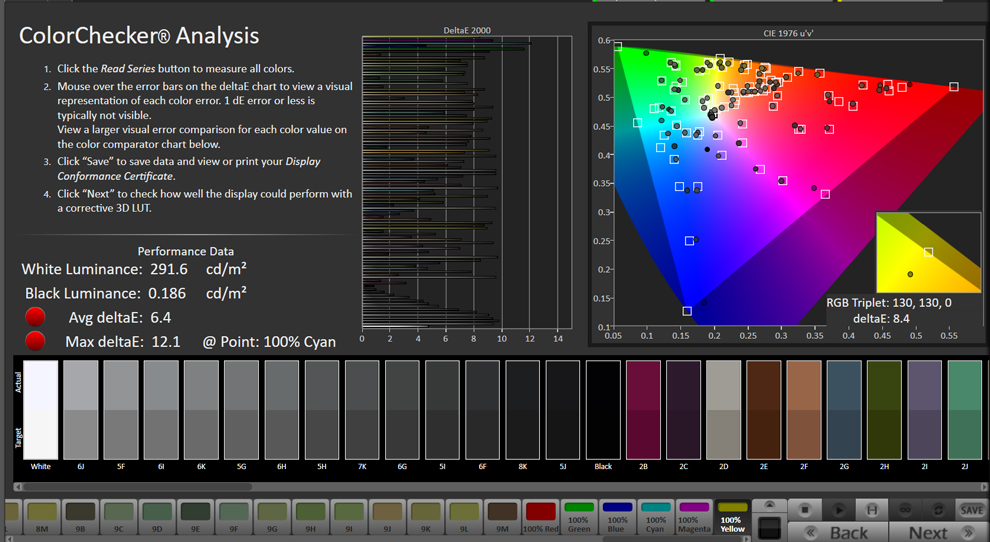The height and width of the screenshot is (542, 990).
Task: Expand panel with up arrow above preview
Action: pos(769,505)
